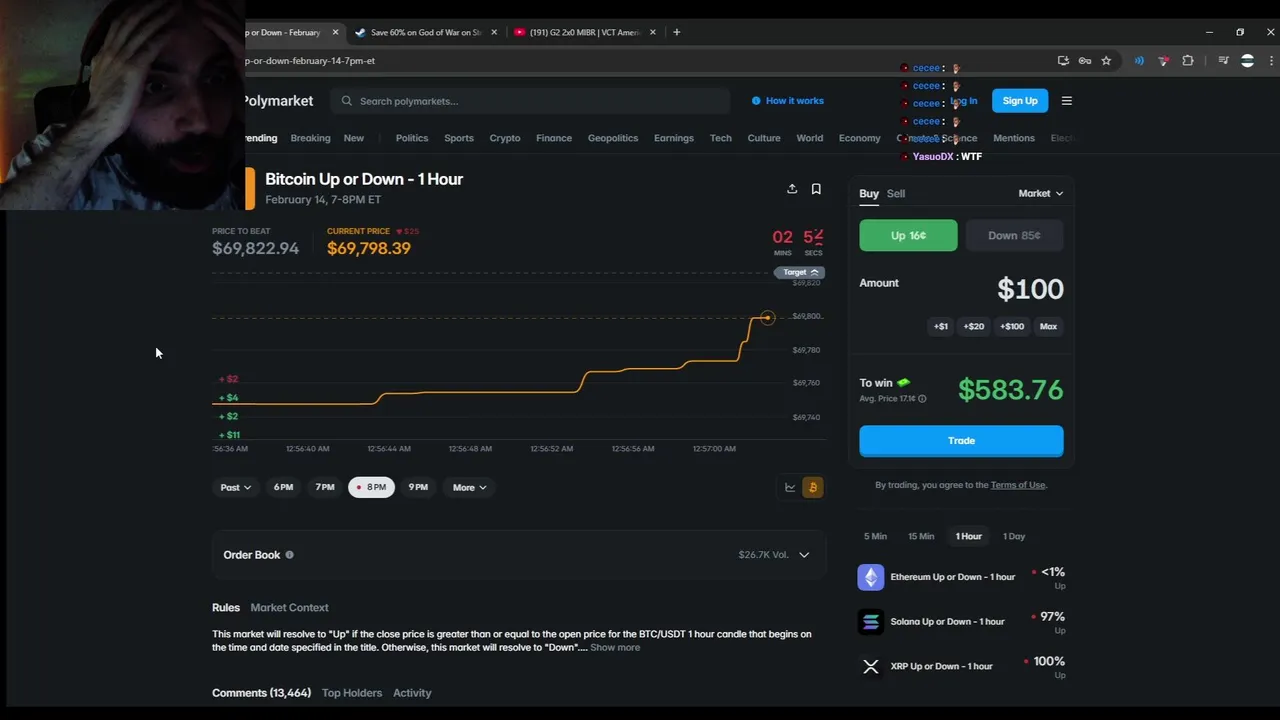
Task: Click the Order Book info icon
Action: point(289,555)
